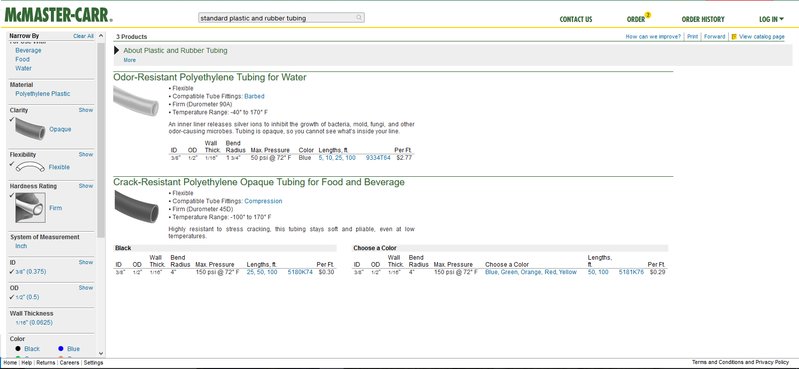Click the Compression tube fittings link
This screenshot has height=369, width=799.
(263, 201)
